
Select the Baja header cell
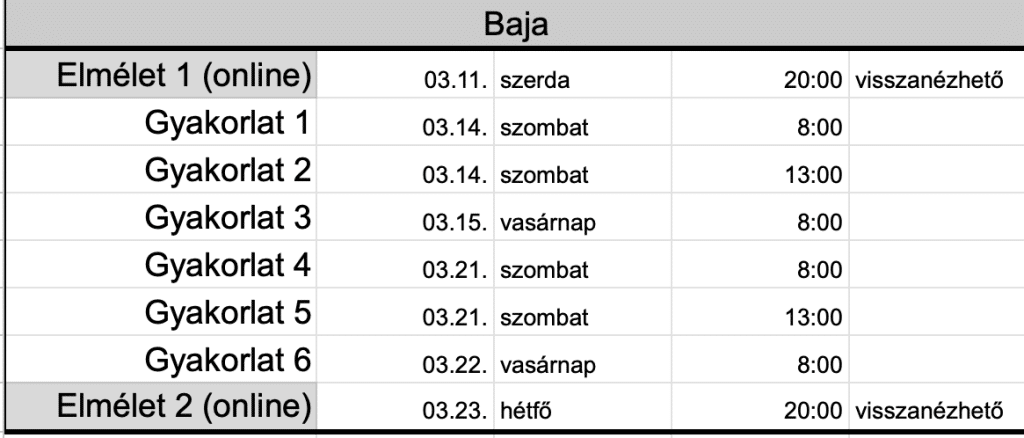click(514, 22)
